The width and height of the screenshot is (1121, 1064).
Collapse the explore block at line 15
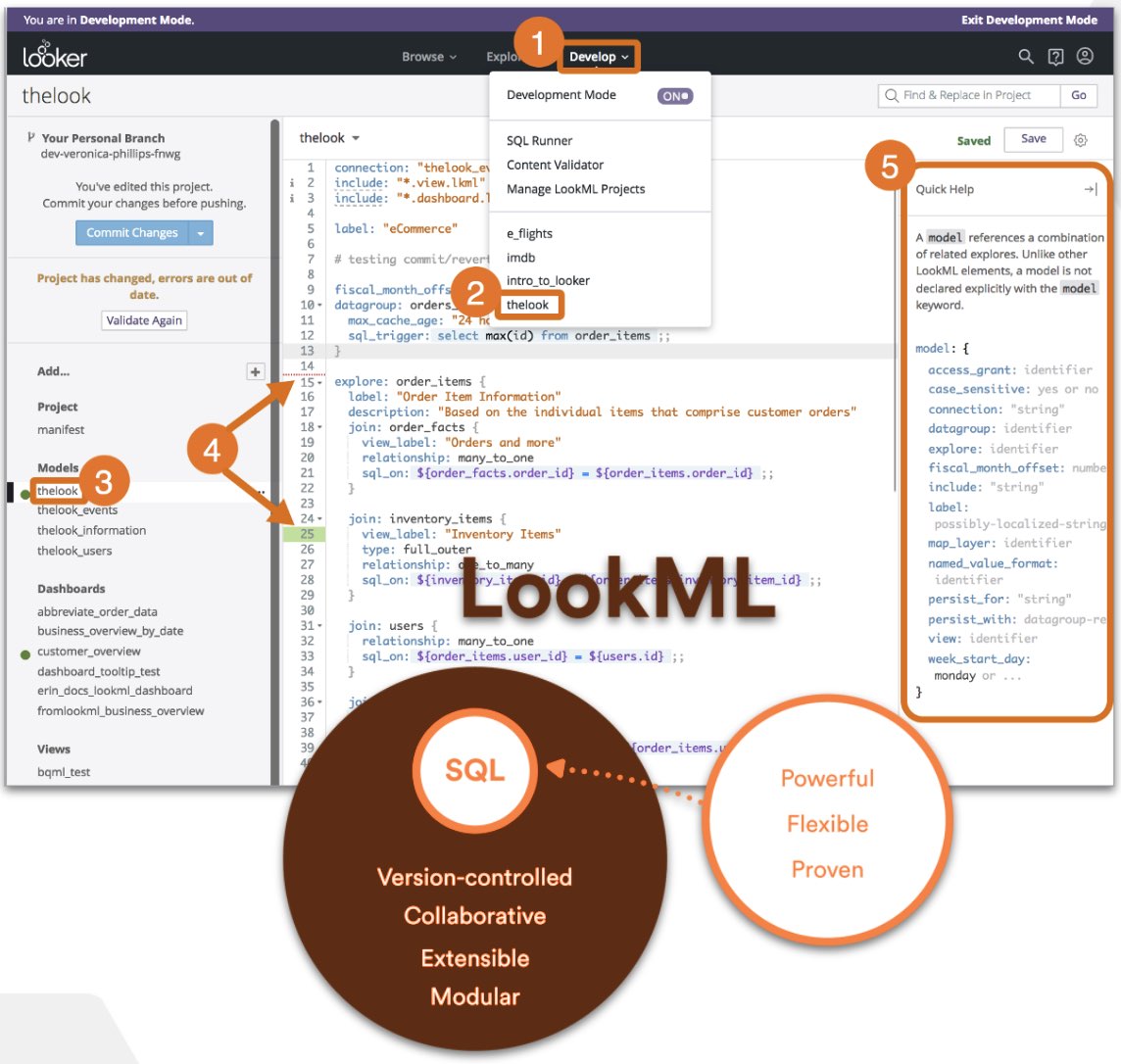tap(320, 382)
